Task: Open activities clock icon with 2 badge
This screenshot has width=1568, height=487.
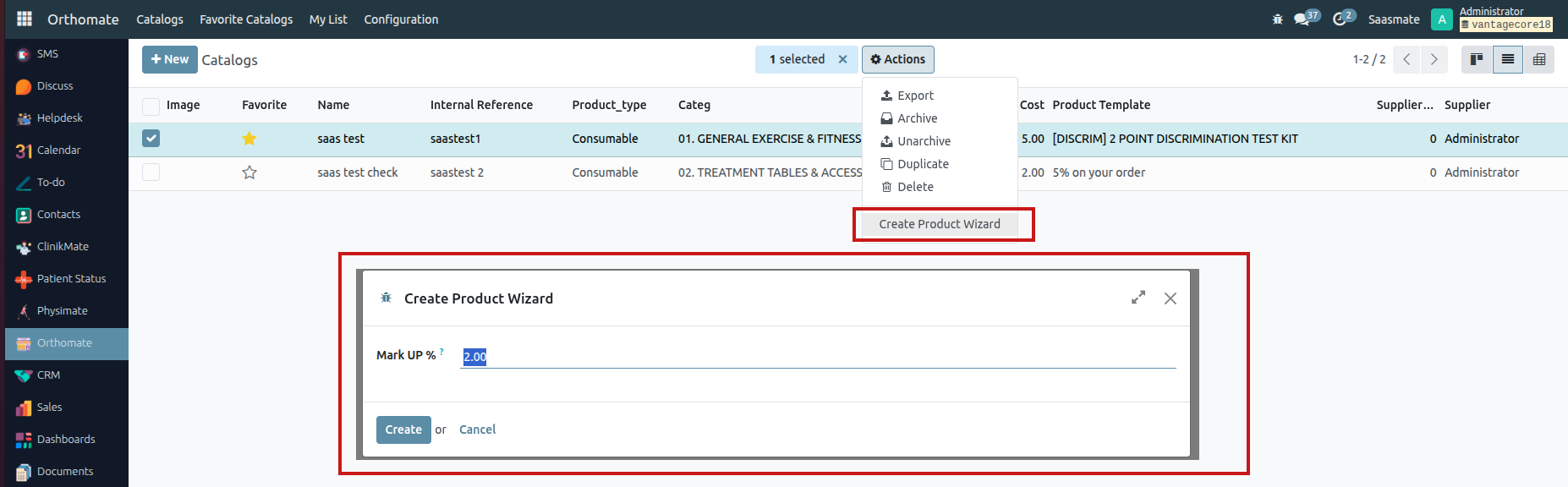Action: 1344,18
